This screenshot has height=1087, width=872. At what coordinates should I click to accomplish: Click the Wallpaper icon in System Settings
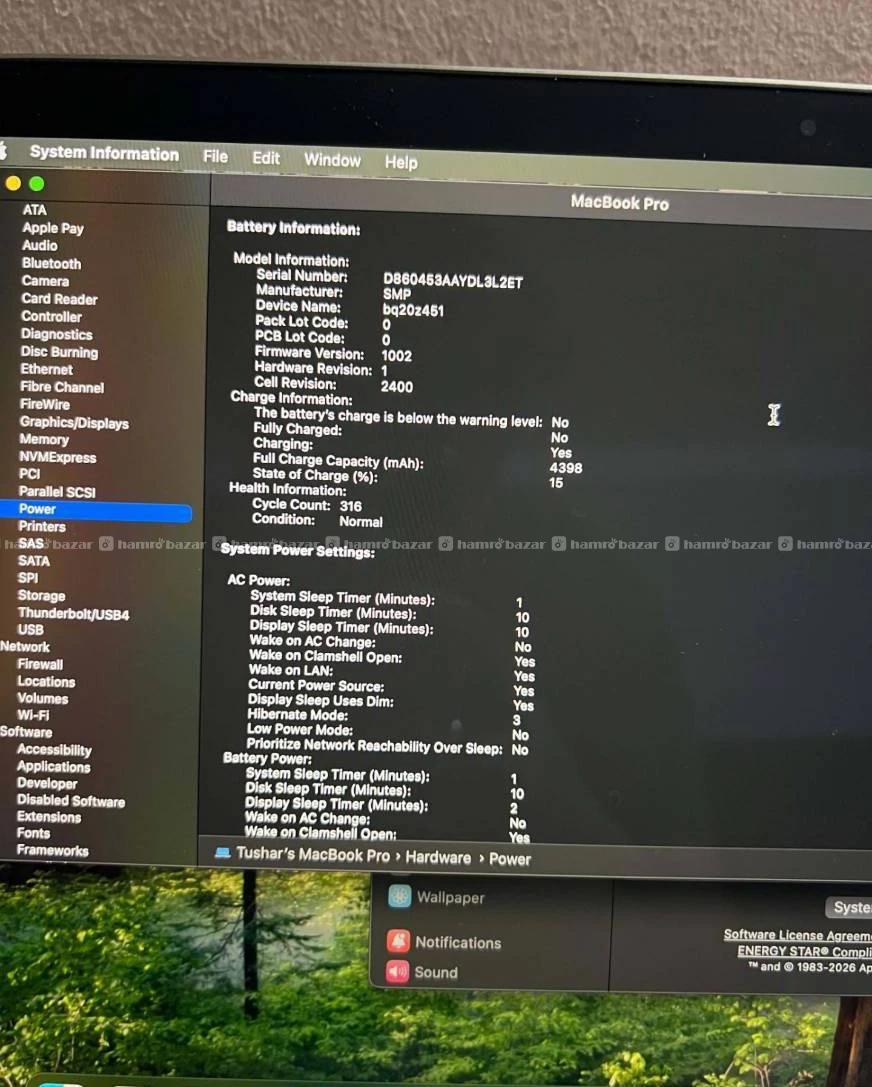pyautogui.click(x=399, y=896)
